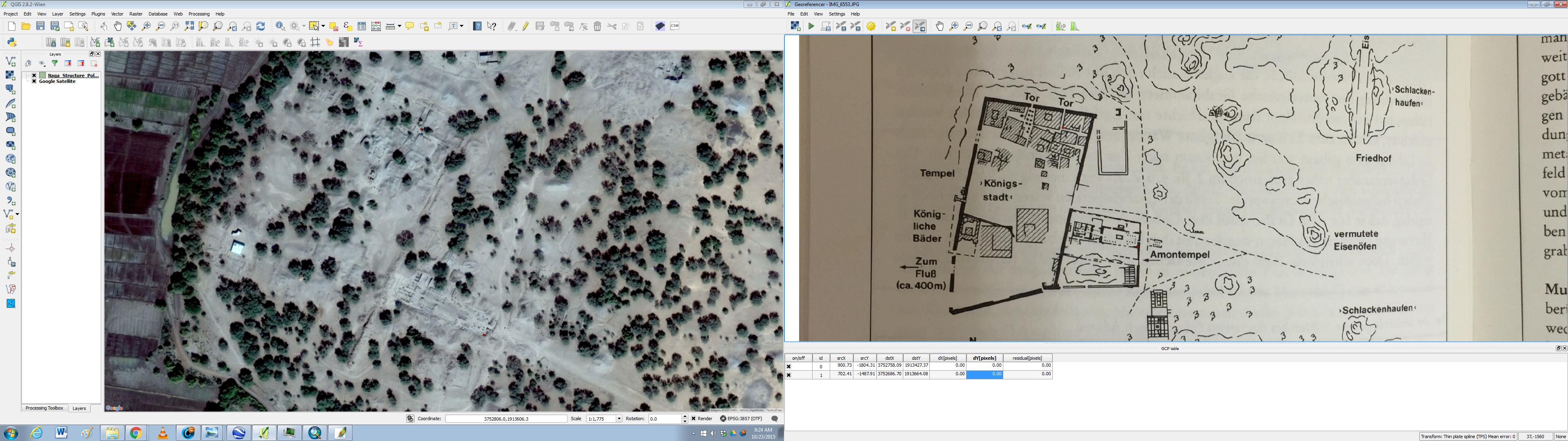The width and height of the screenshot is (1568, 441).
Task: Click the CSW MetaSearch icon
Action: point(675,26)
